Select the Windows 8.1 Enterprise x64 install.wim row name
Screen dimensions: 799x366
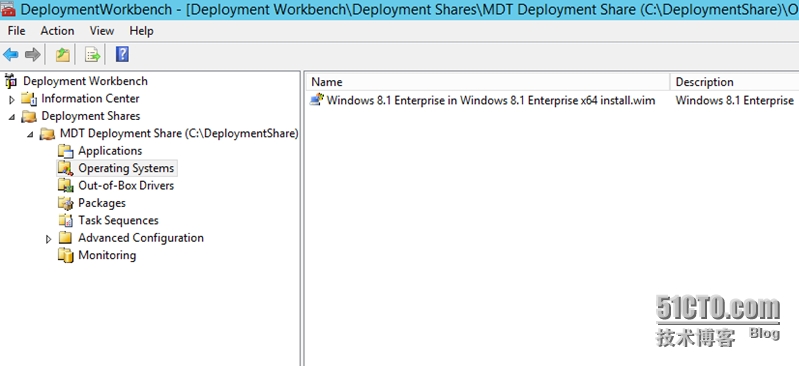(491, 100)
